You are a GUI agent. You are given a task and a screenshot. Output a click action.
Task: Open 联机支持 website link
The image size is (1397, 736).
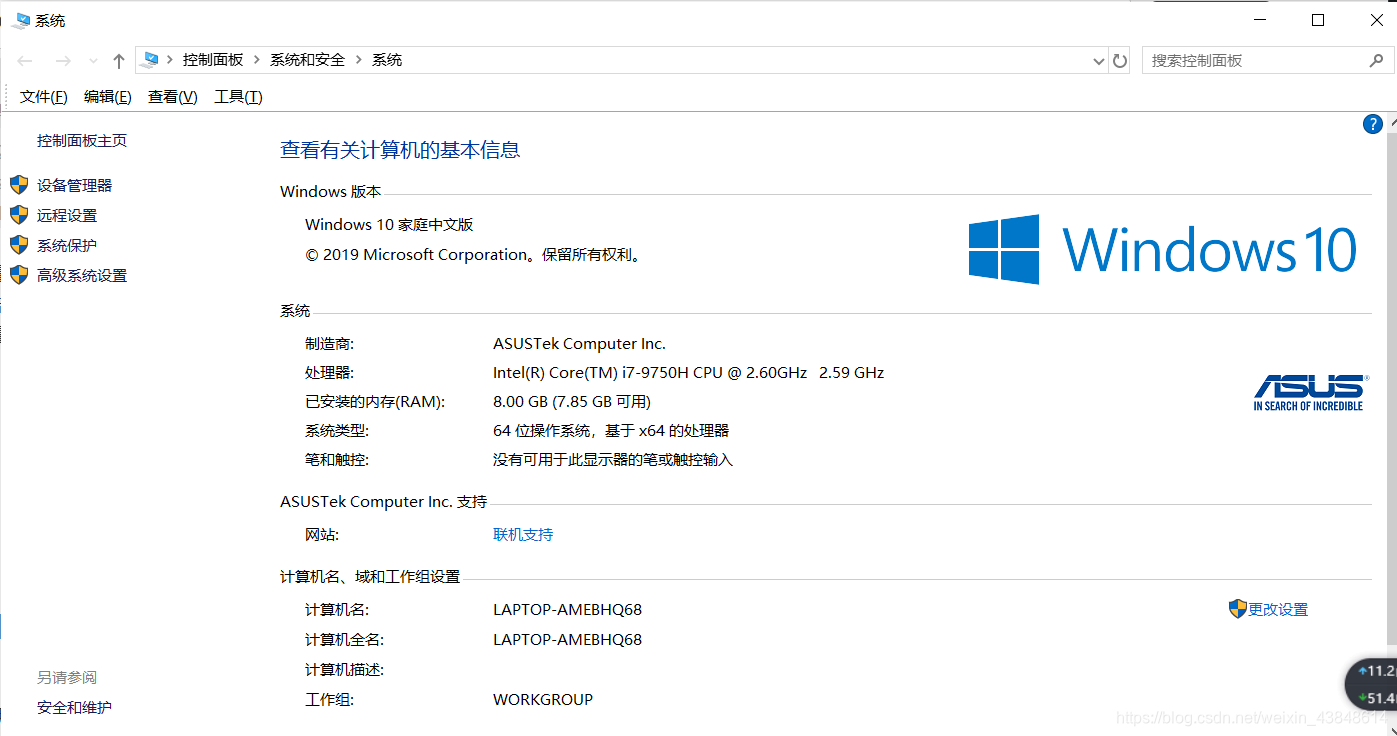523,535
